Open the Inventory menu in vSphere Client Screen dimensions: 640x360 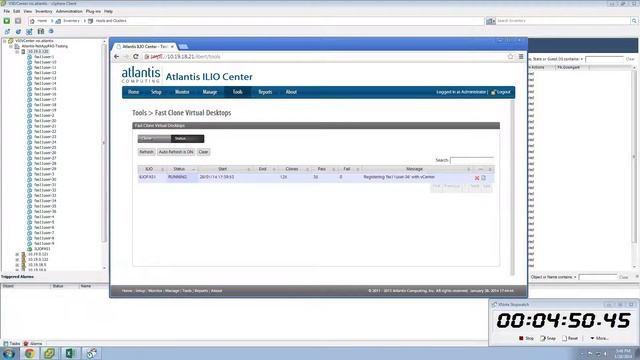click(x=44, y=11)
